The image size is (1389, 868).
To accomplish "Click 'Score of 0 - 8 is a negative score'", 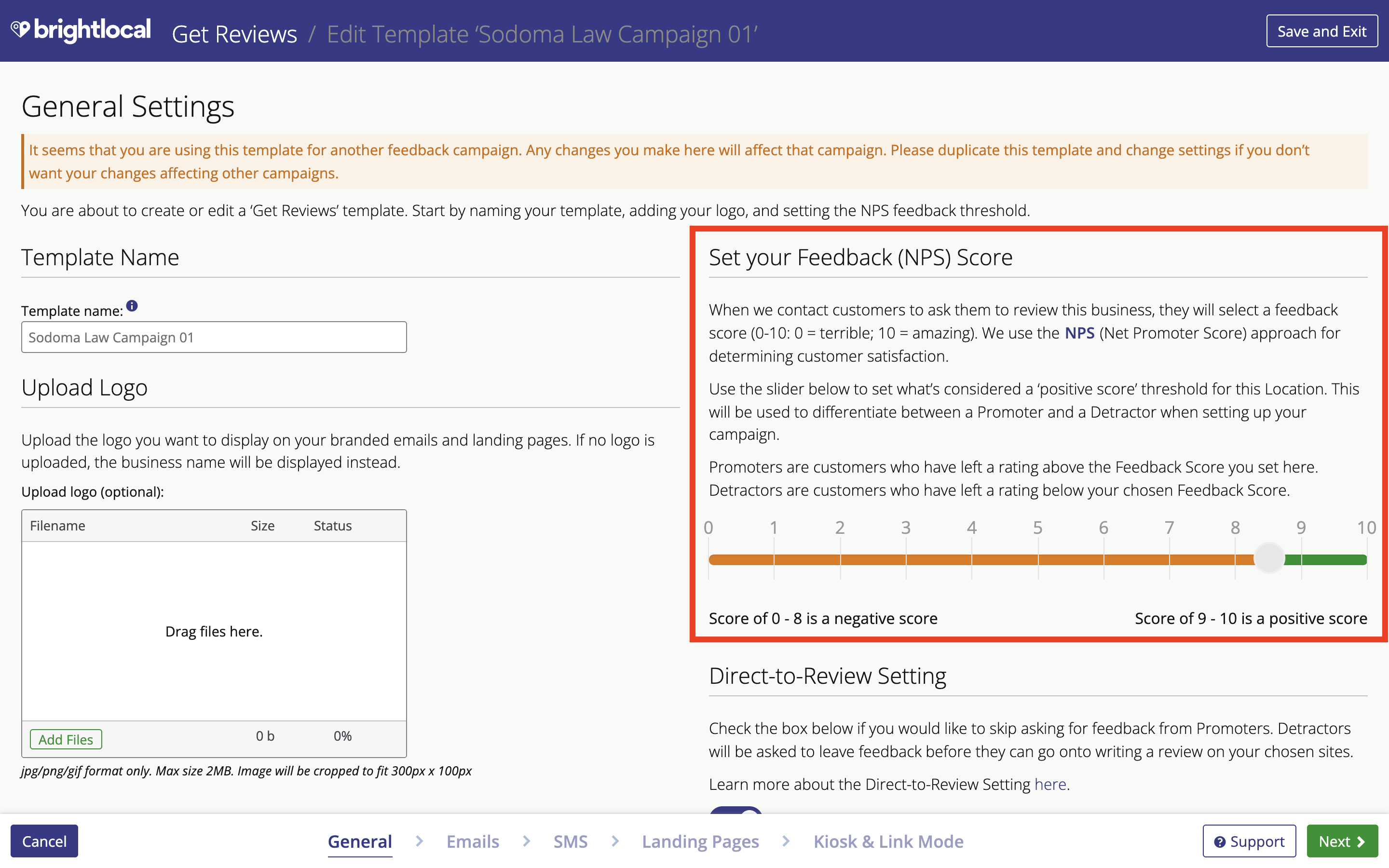I will coord(823,618).
